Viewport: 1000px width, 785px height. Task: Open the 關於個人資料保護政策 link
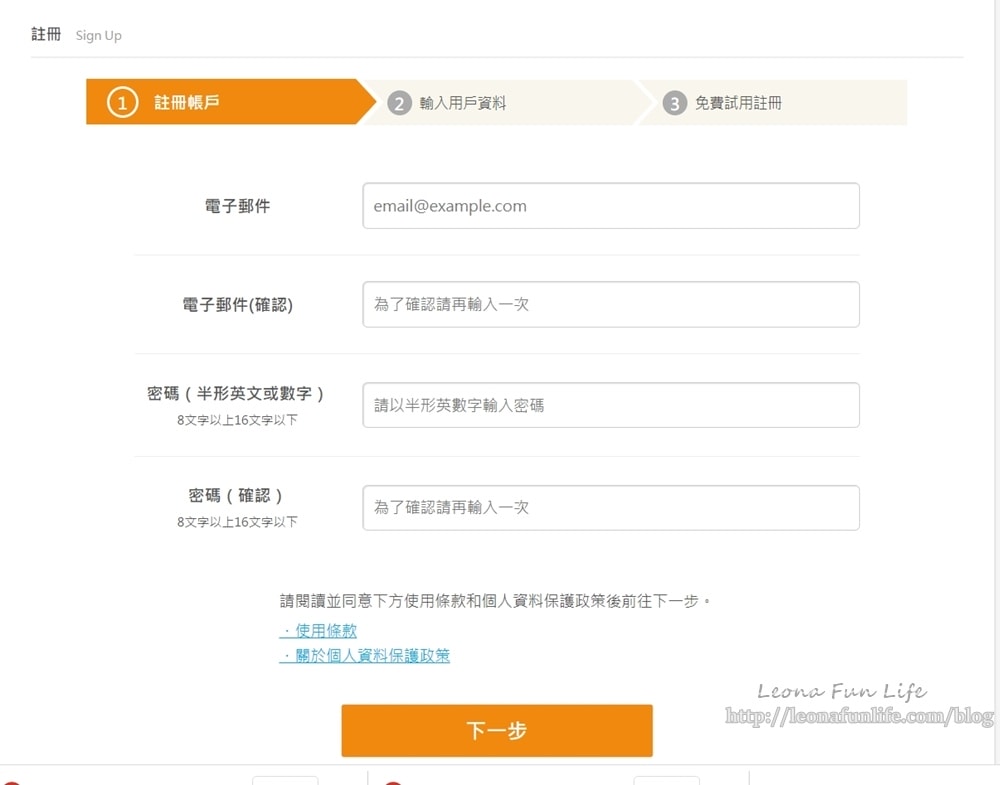[x=365, y=656]
